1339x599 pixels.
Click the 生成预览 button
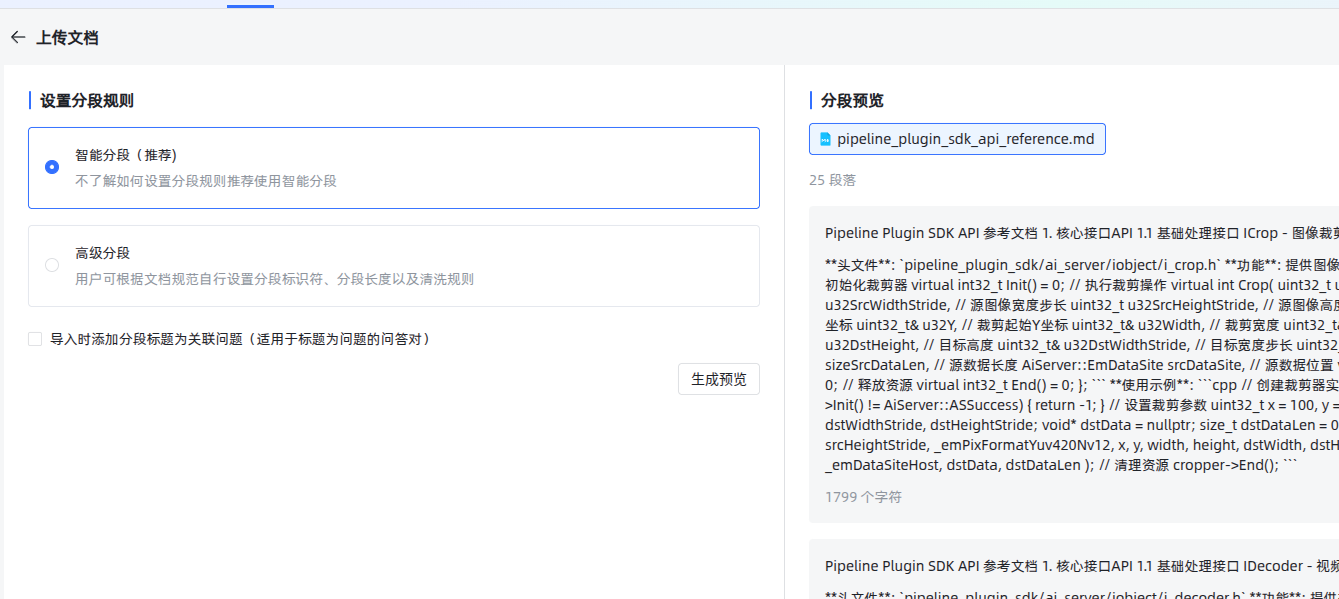(719, 379)
